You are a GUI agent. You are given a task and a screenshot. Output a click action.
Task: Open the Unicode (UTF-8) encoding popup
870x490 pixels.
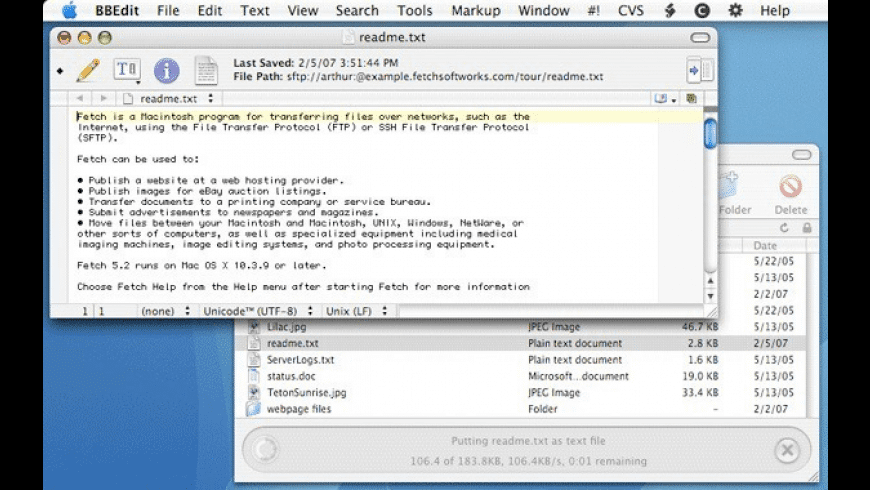257,311
